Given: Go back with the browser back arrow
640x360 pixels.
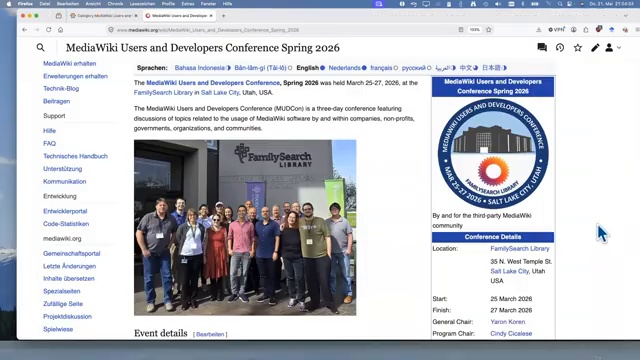Looking at the screenshot, I should 24,30.
